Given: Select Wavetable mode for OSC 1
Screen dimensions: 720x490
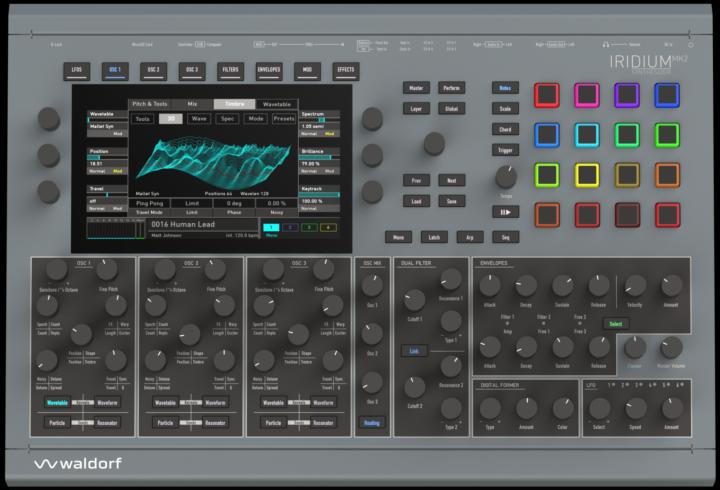Looking at the screenshot, I should click(57, 403).
